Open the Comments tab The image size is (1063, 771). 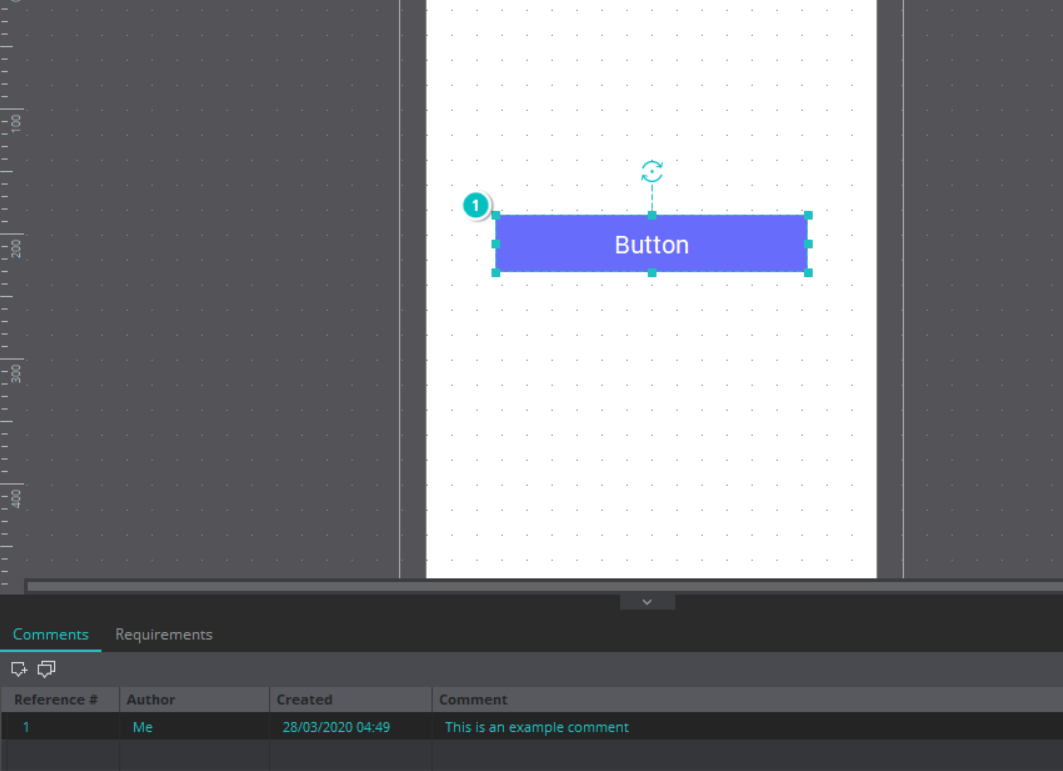click(51, 635)
